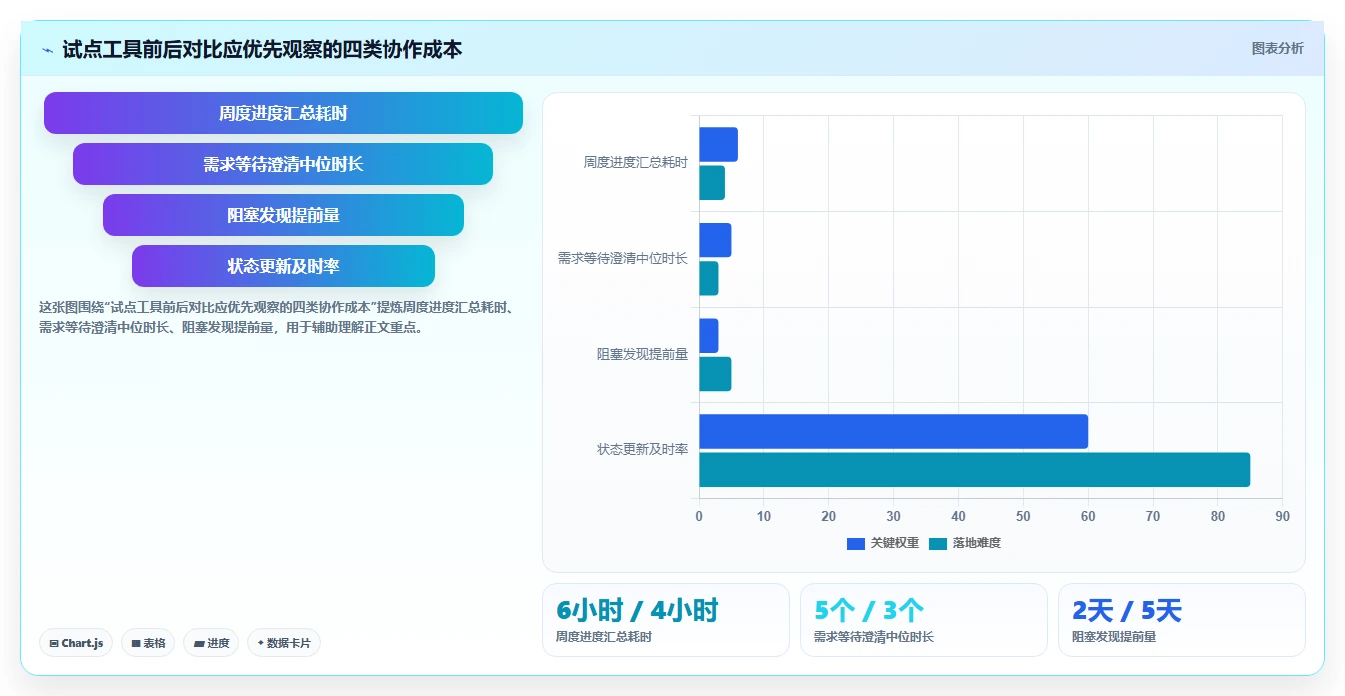
Task: Click the 状态更新及时率 y-axis label
Action: pos(642,450)
